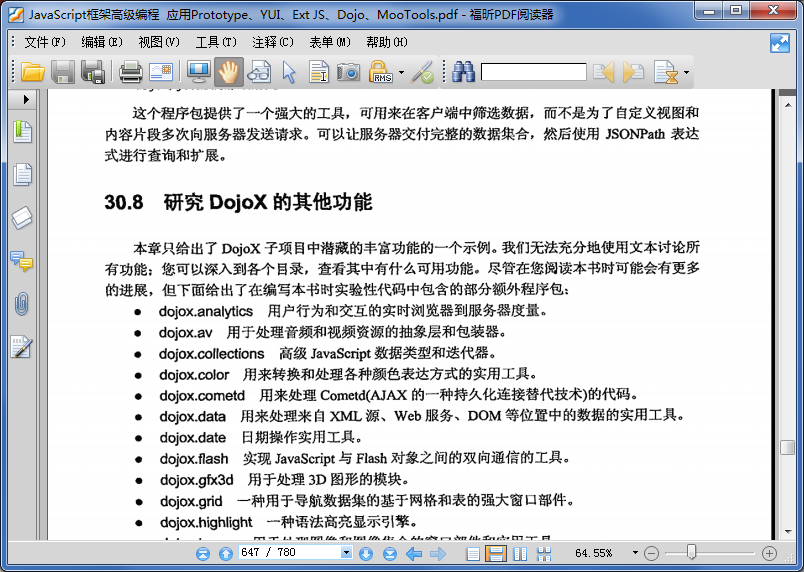Click the monitor full screen view icon
Screen dimensions: 804x572
198,72
